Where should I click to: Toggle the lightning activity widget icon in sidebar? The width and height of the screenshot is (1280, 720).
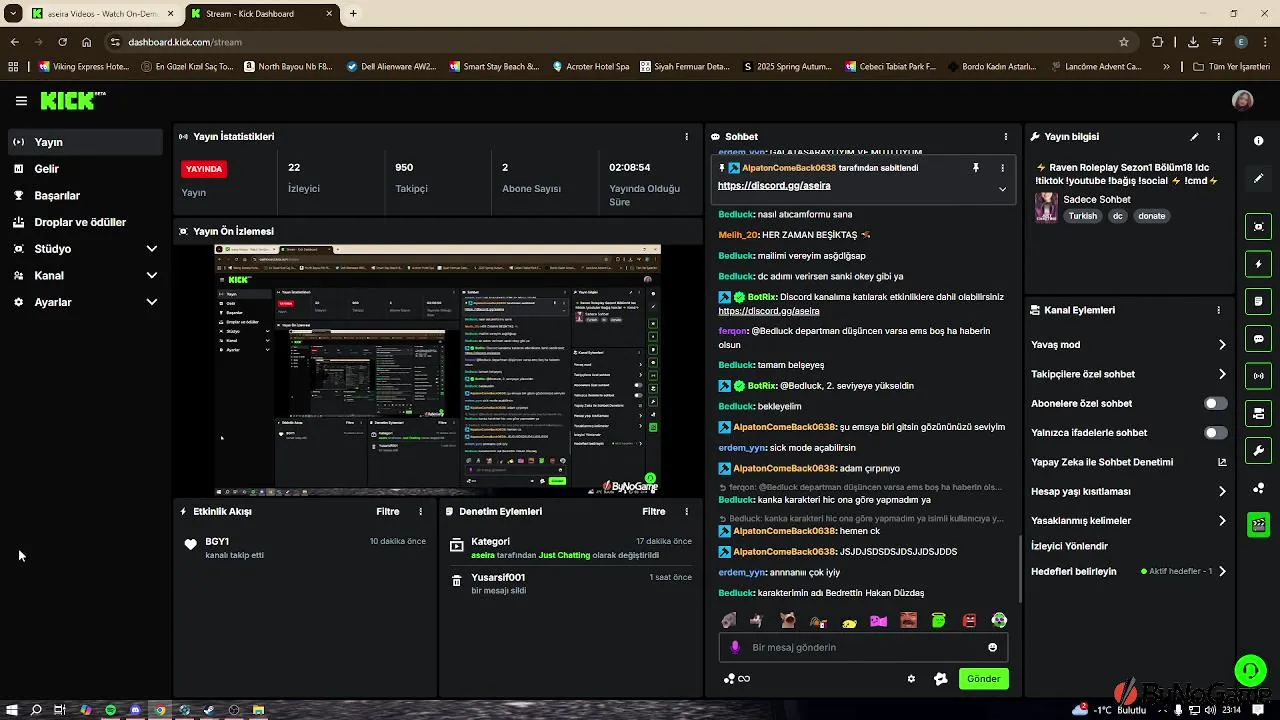(x=1258, y=264)
